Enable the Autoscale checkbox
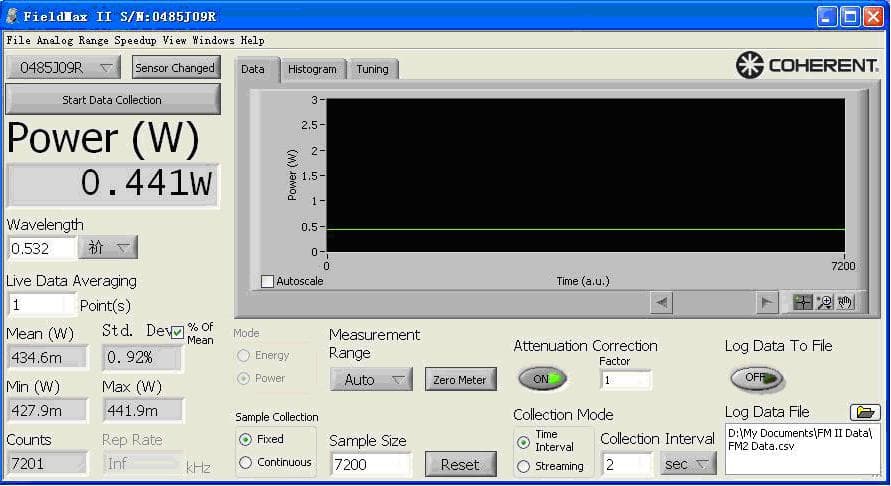Viewport: 891px width, 486px height. (x=267, y=281)
